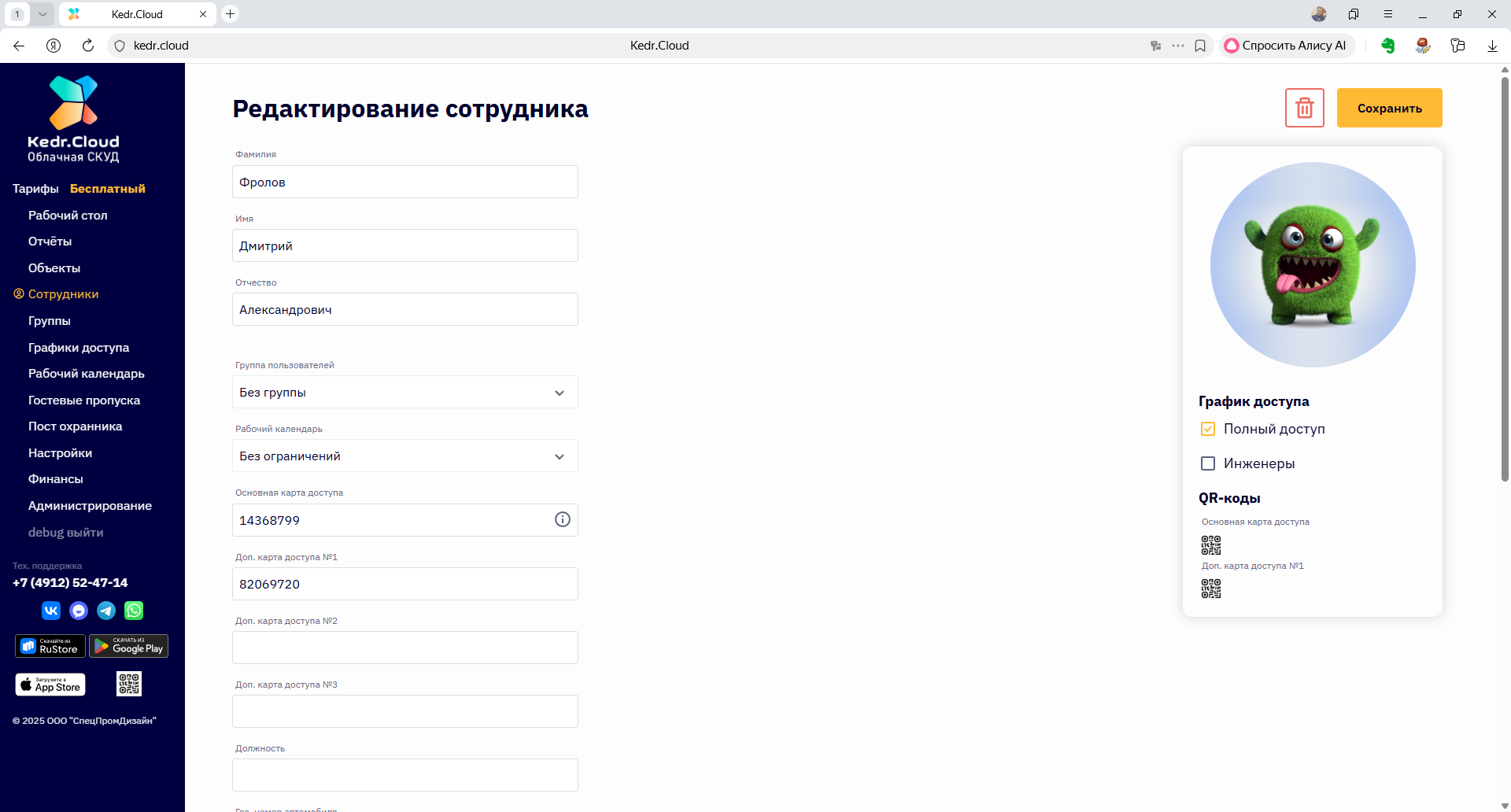Click the Google Play download badge
This screenshot has height=812, width=1511.
[x=128, y=646]
